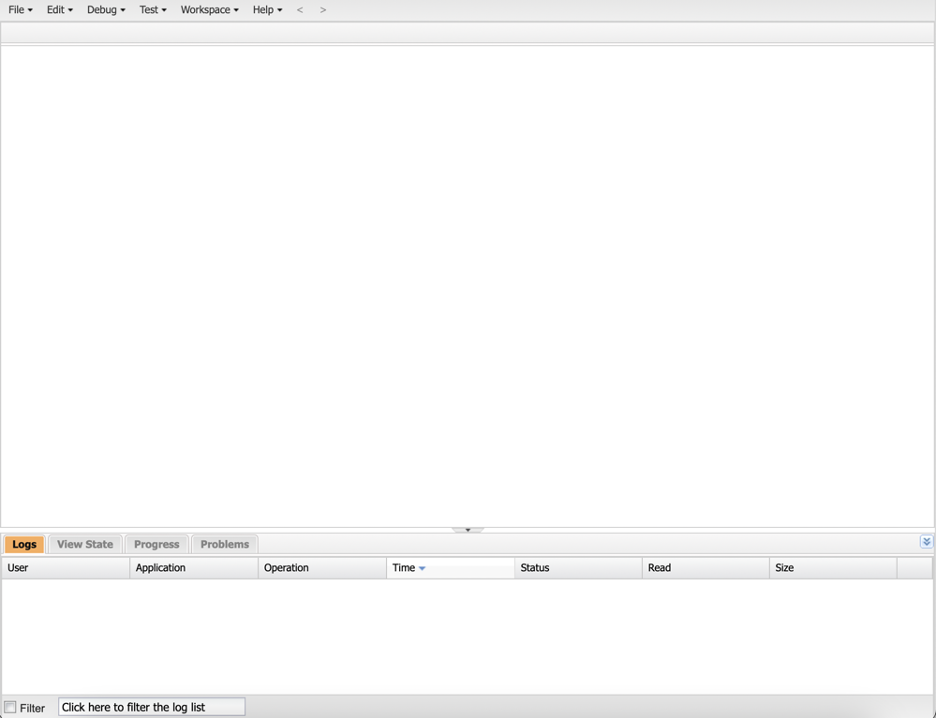
Task: Open the Edit menu
Action: [x=60, y=10]
